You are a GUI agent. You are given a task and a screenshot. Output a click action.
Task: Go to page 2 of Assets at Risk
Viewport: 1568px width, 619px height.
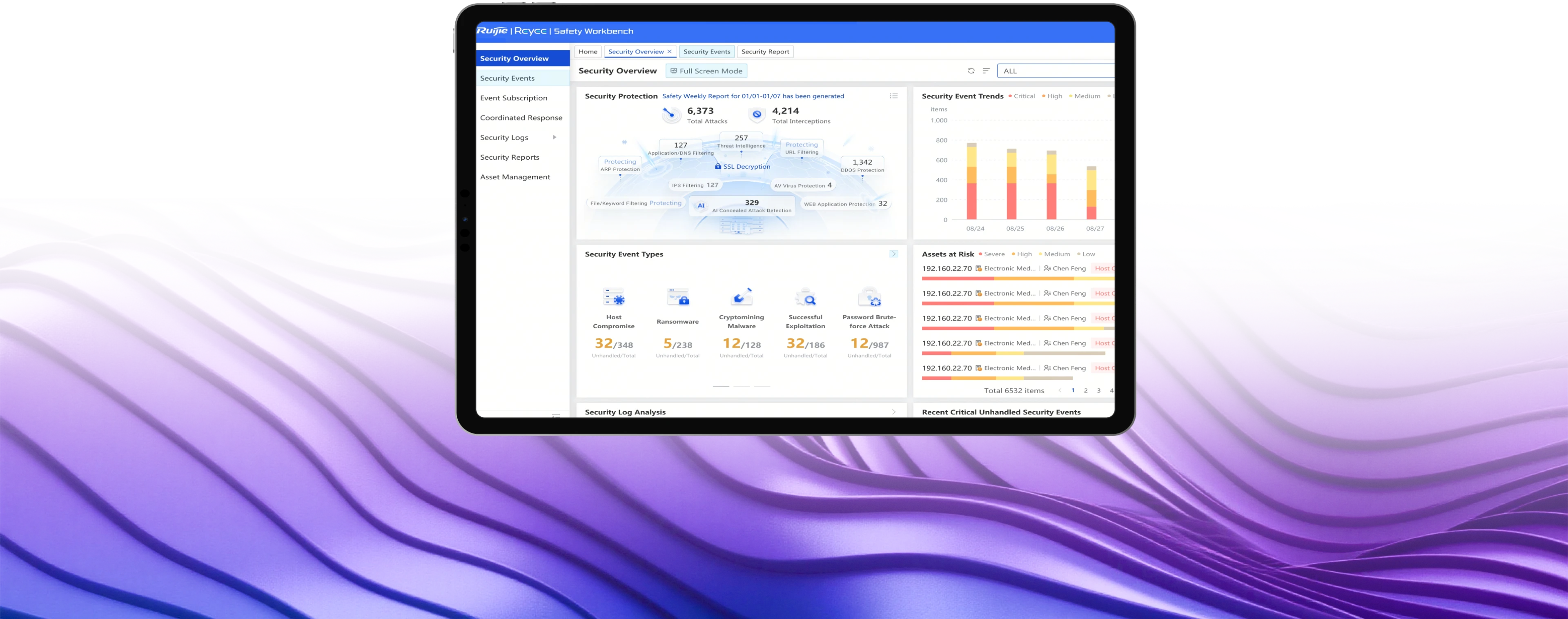pos(1085,391)
